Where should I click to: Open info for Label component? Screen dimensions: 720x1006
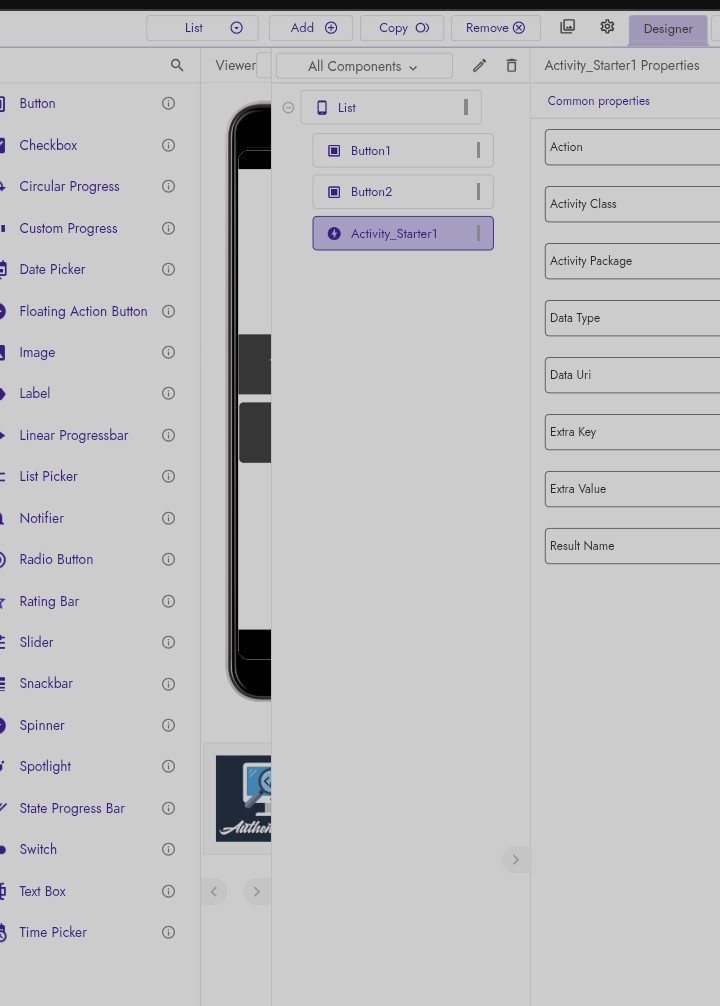(x=168, y=393)
